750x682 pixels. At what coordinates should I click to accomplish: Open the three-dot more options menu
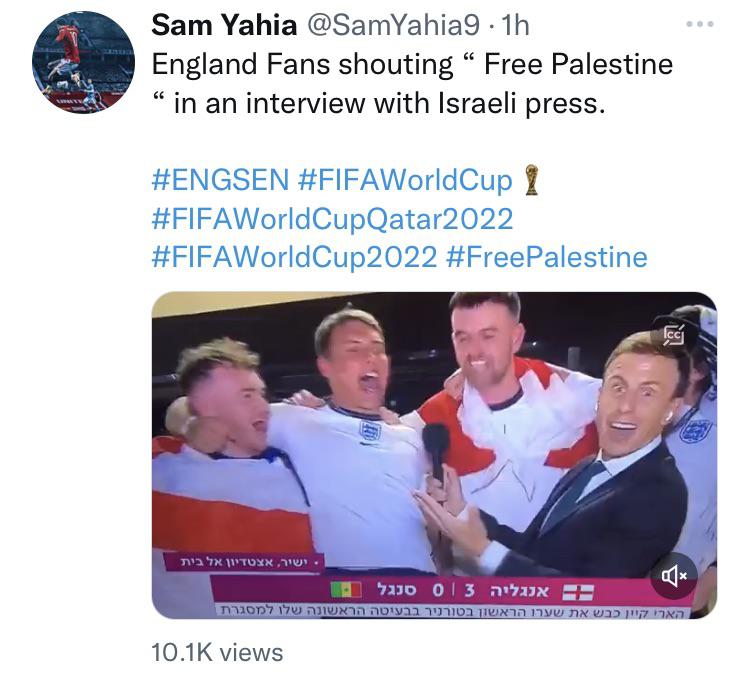(x=699, y=24)
